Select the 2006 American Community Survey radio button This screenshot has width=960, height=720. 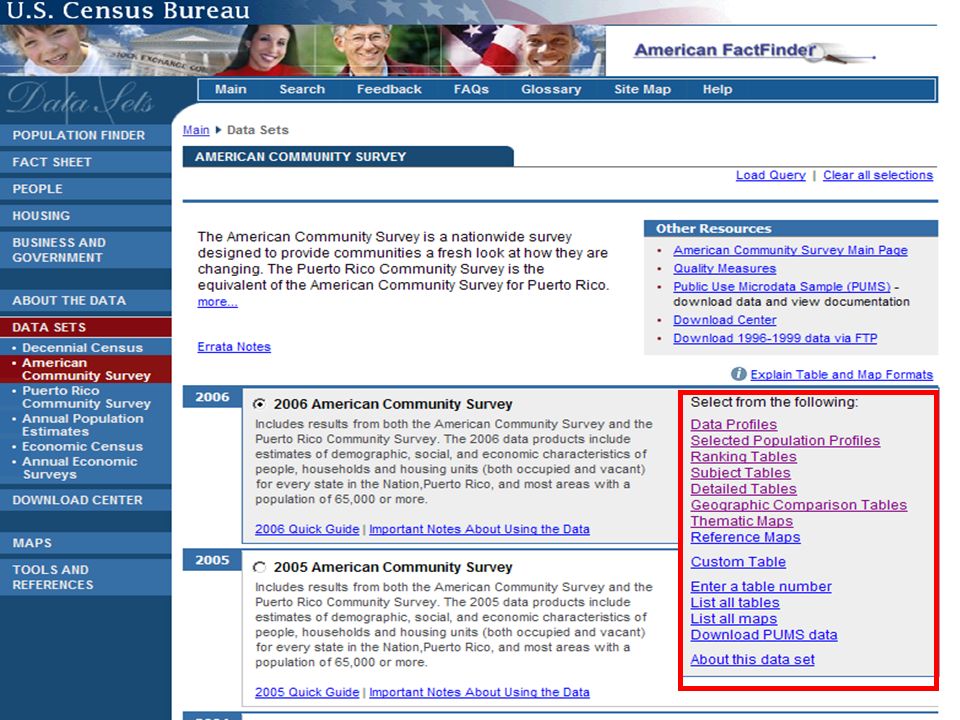[x=260, y=404]
